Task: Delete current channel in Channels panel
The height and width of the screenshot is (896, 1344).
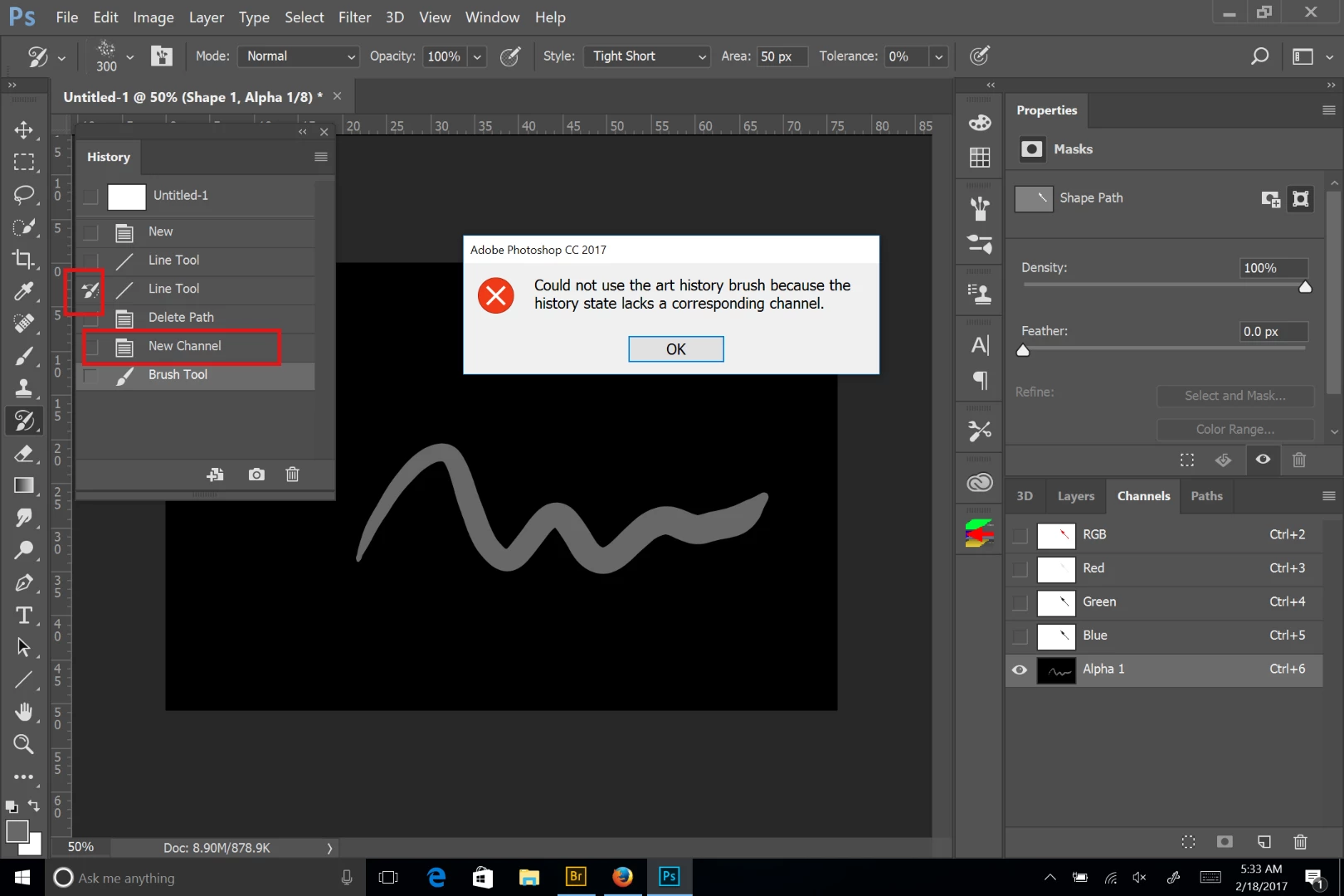Action: (1300, 841)
